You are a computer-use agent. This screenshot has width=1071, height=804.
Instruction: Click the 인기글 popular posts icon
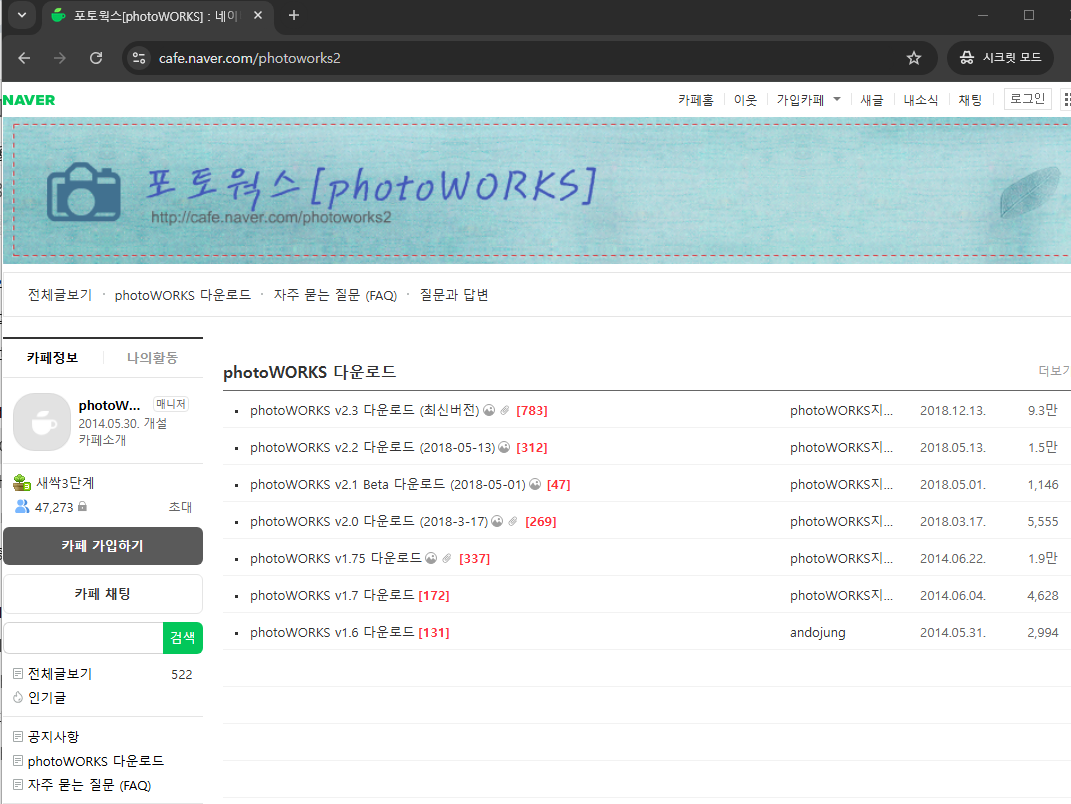tap(17, 697)
